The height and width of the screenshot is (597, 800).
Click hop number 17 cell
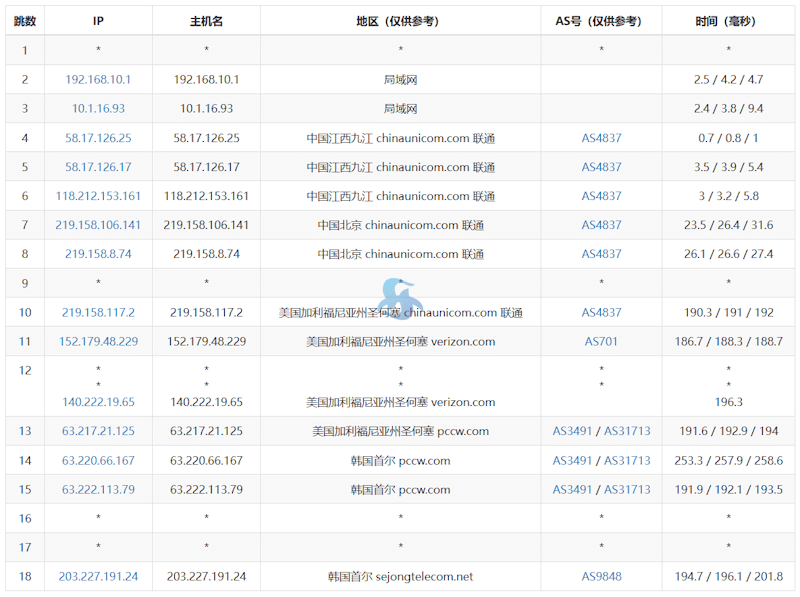click(x=25, y=548)
